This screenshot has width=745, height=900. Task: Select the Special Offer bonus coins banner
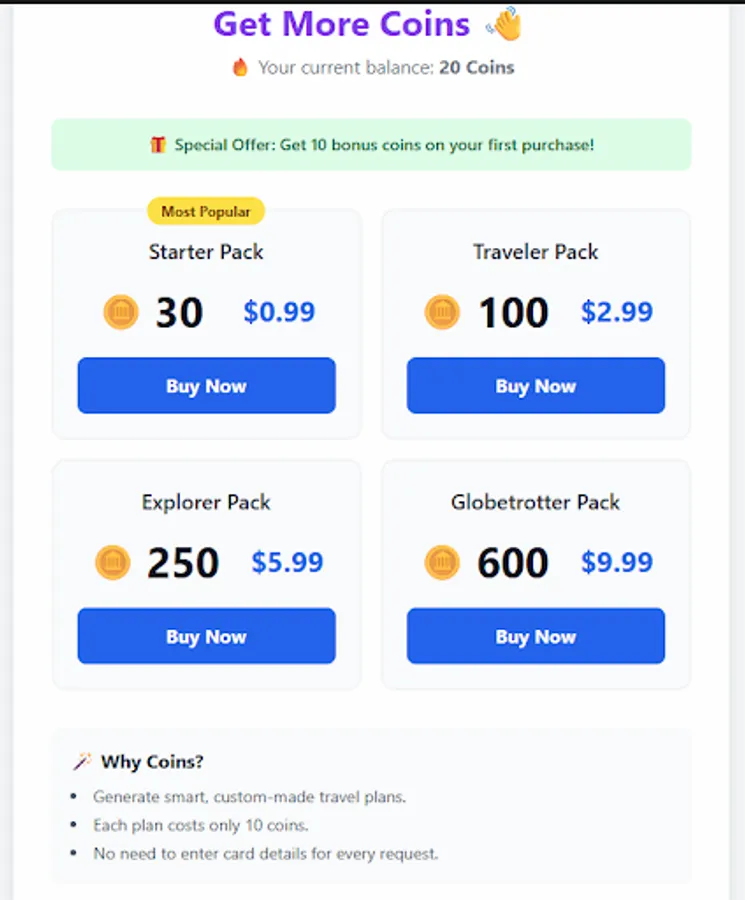[371, 145]
